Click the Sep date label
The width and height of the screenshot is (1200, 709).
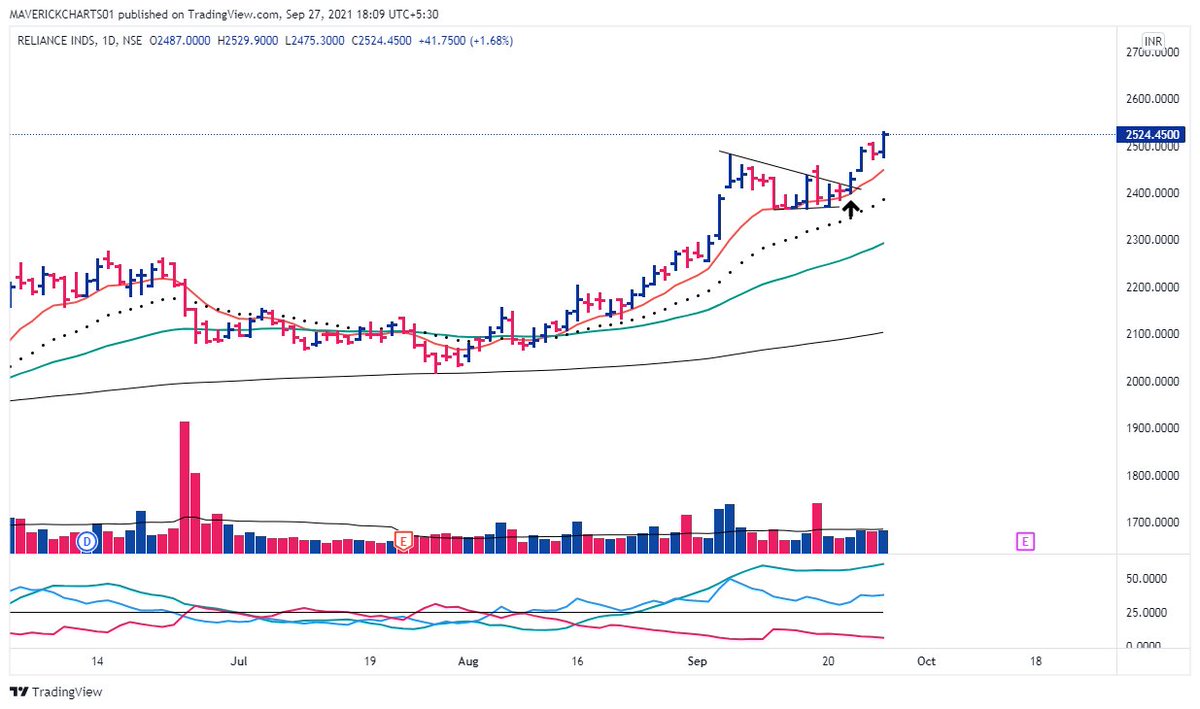[697, 661]
